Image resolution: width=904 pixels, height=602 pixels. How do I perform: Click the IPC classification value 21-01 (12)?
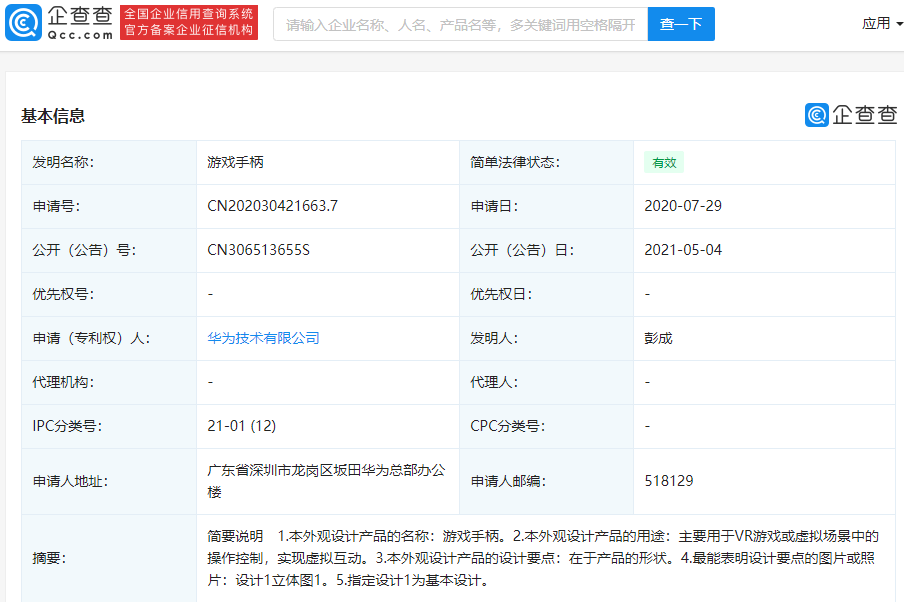[242, 426]
